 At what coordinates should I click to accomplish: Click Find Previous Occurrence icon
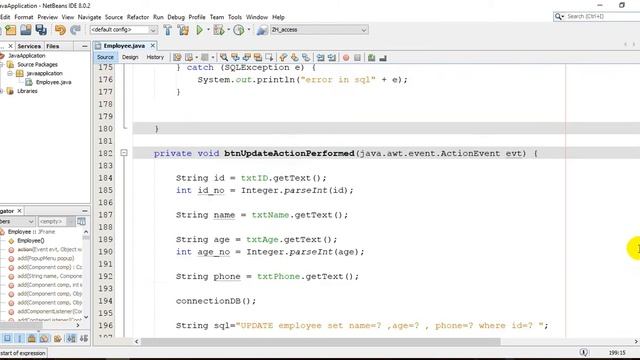coord(235,58)
